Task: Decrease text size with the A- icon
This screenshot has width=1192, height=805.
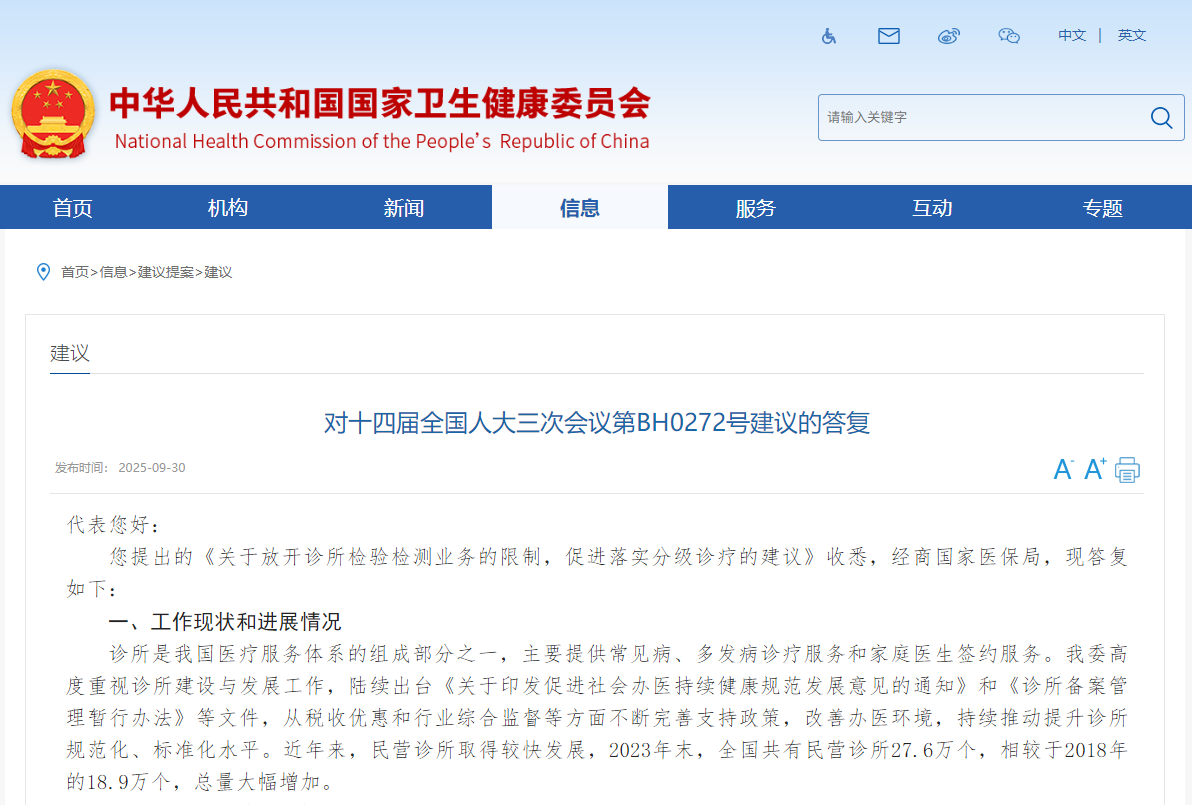Action: pos(1062,468)
